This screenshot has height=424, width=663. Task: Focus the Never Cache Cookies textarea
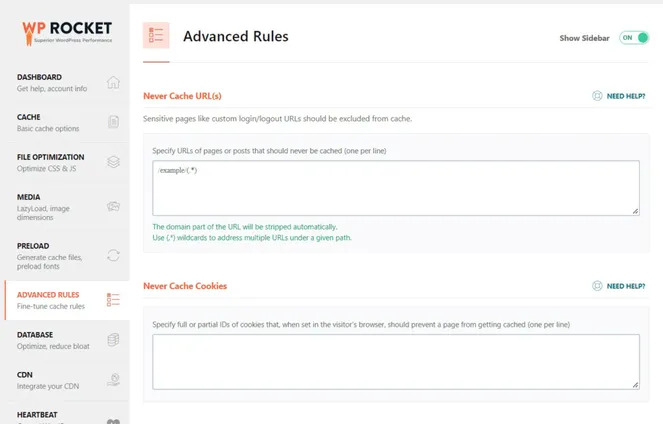point(395,361)
